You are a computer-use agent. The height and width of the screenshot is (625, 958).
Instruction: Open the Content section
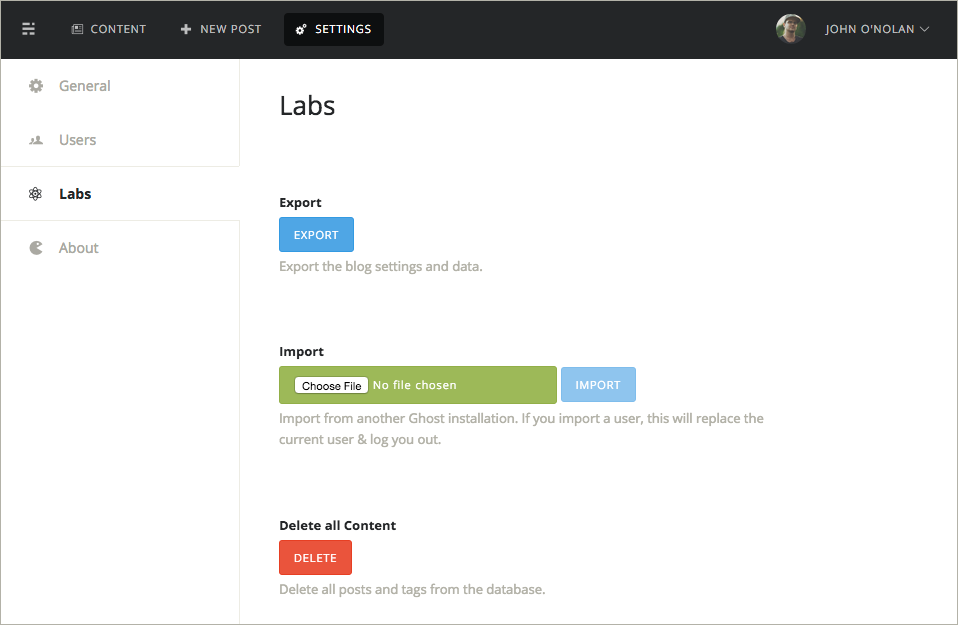point(109,29)
